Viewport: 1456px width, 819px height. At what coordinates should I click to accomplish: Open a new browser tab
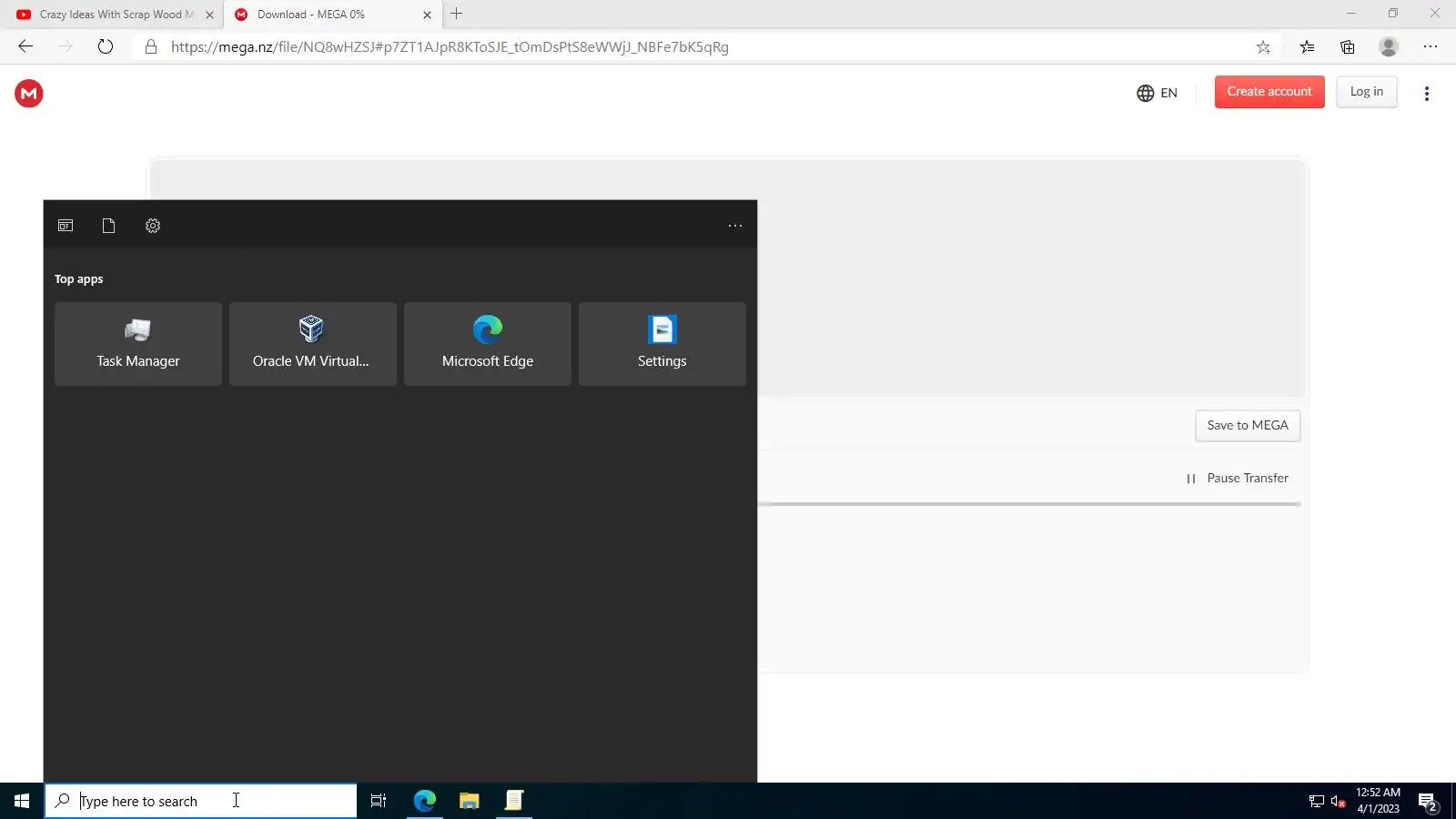click(457, 14)
